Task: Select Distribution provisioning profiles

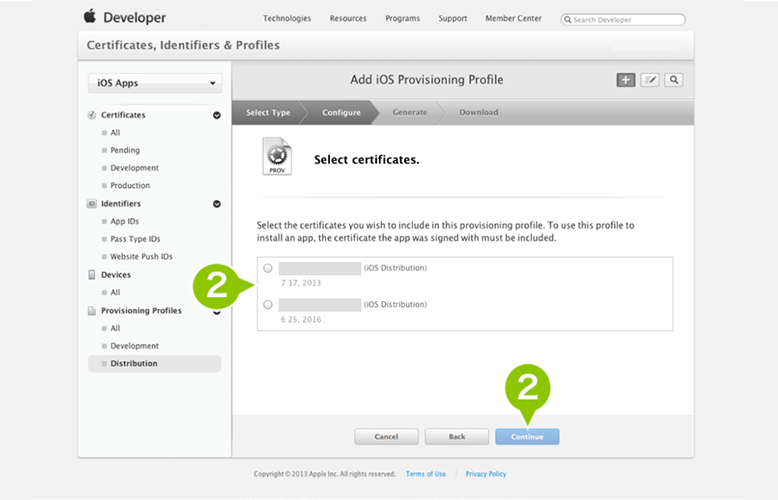Action: [x=154, y=364]
